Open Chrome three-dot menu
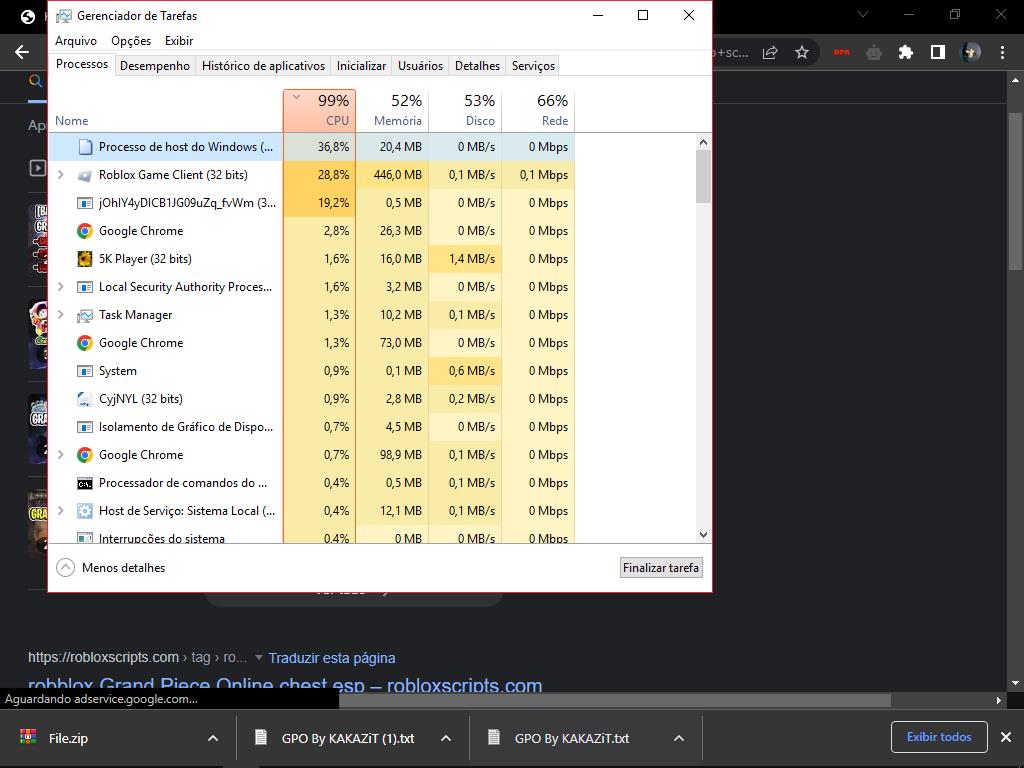1024x768 pixels. [1002, 52]
